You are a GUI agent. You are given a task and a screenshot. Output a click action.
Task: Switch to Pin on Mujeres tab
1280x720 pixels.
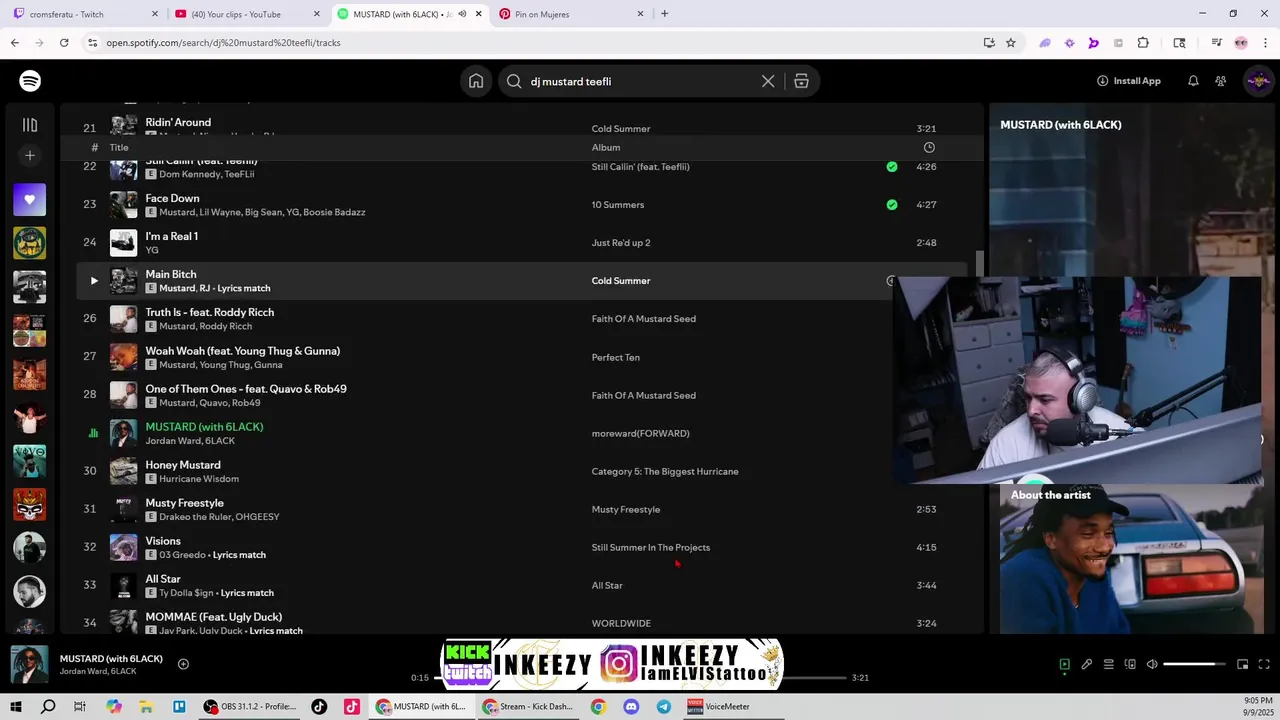pos(572,14)
